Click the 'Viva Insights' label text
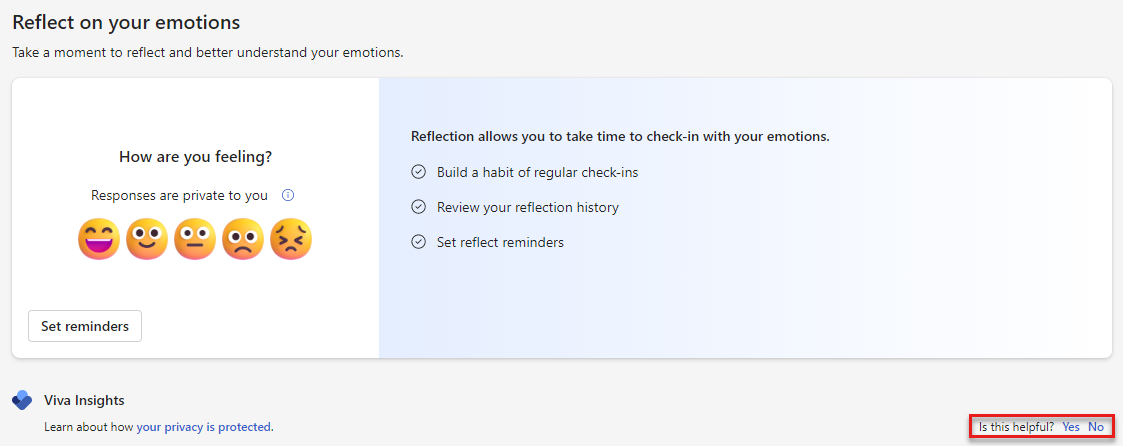 (84, 400)
